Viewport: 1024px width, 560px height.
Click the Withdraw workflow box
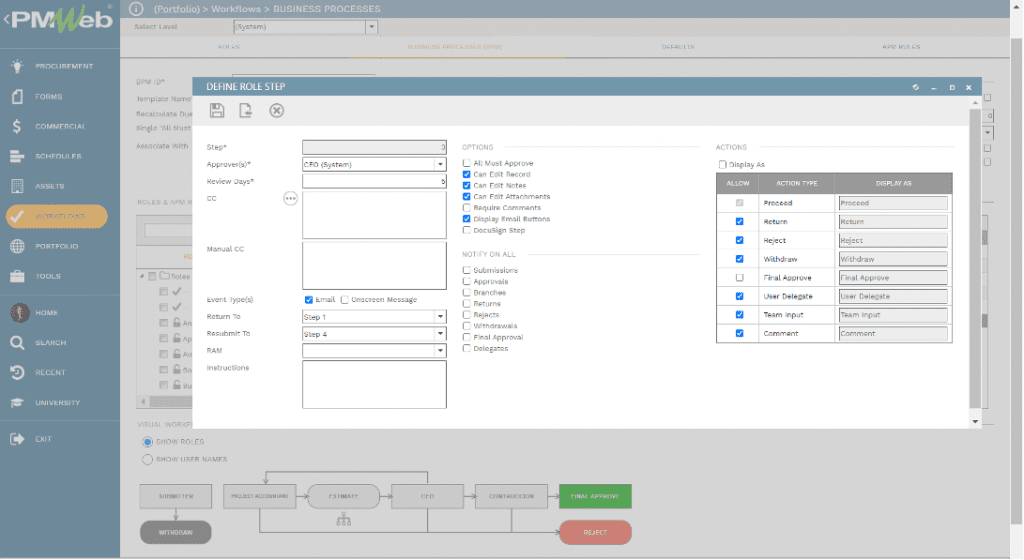point(176,533)
